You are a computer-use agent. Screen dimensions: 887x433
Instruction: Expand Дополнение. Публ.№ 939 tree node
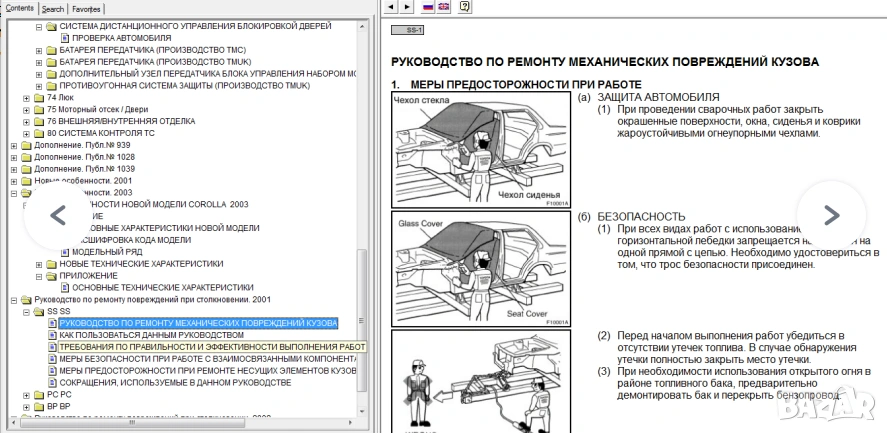point(13,145)
